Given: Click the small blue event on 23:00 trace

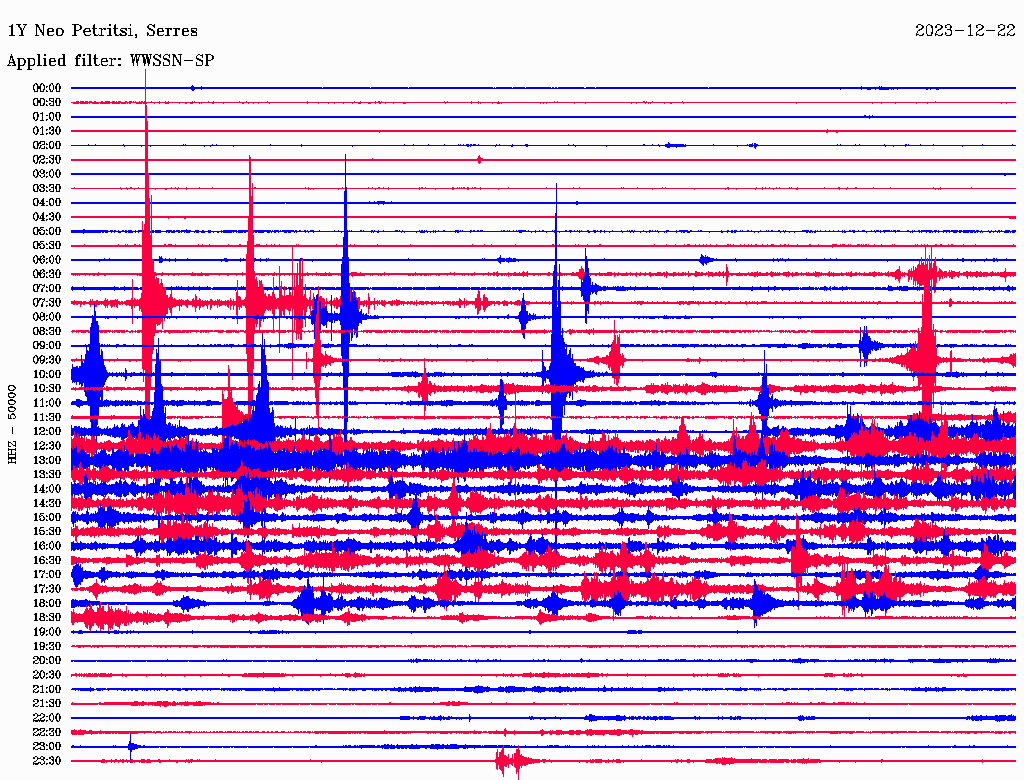Looking at the screenshot, I should (131, 746).
